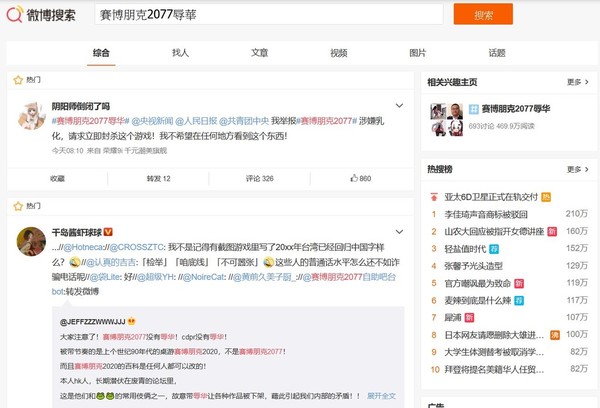Click 展开全文 to expand the quoted post
This screenshot has width=600, height=408.
pos(381,396)
